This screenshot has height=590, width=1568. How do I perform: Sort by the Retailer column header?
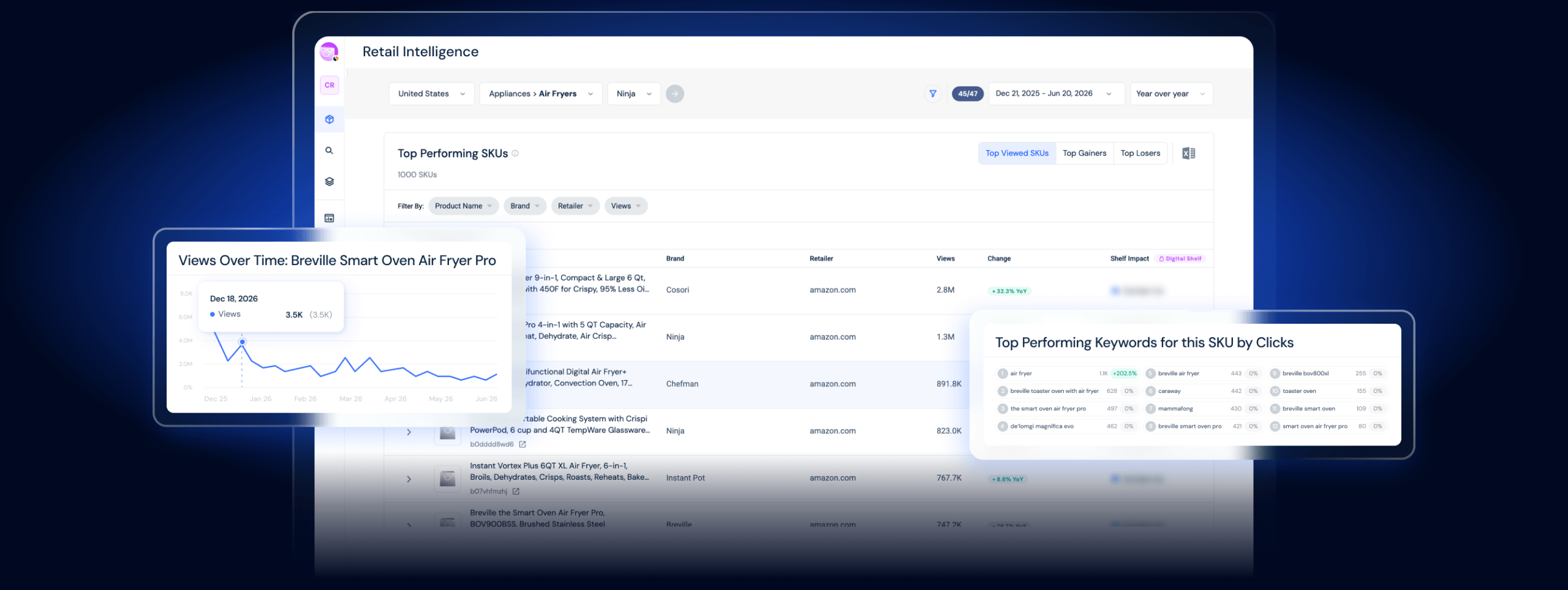[x=821, y=259]
